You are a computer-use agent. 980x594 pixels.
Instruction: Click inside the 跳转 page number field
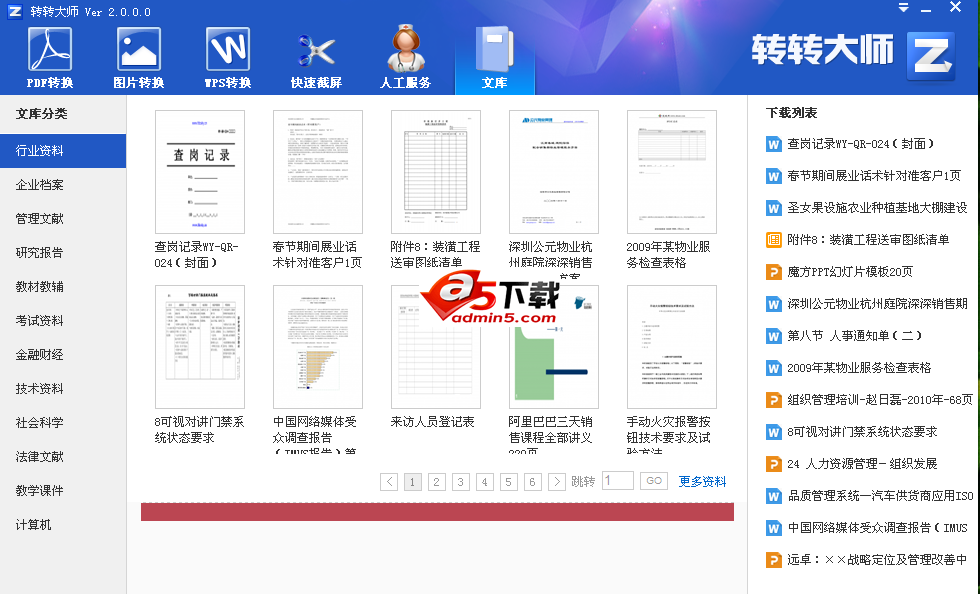(x=618, y=481)
